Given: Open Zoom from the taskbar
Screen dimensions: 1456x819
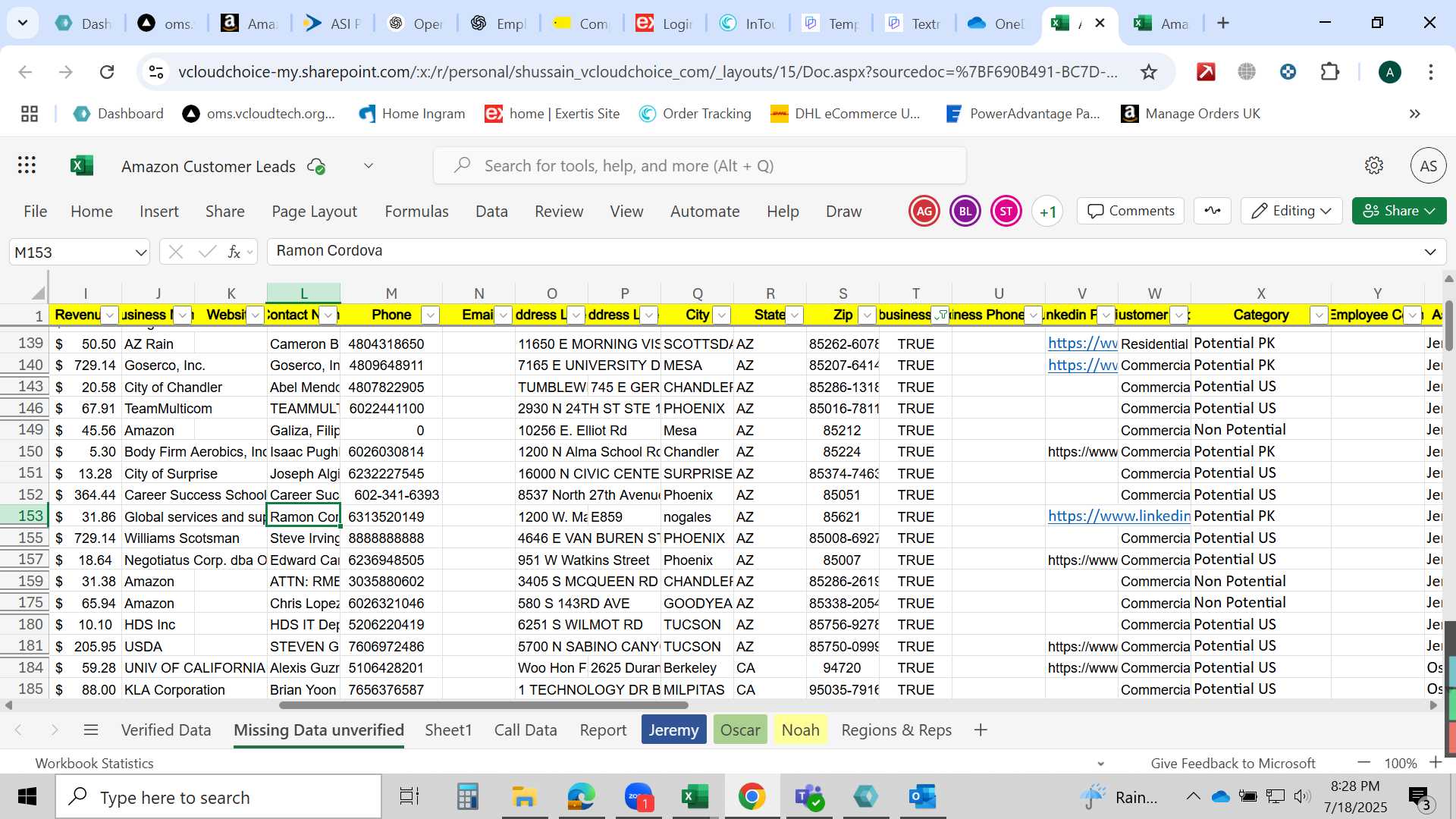Looking at the screenshot, I should (639, 797).
